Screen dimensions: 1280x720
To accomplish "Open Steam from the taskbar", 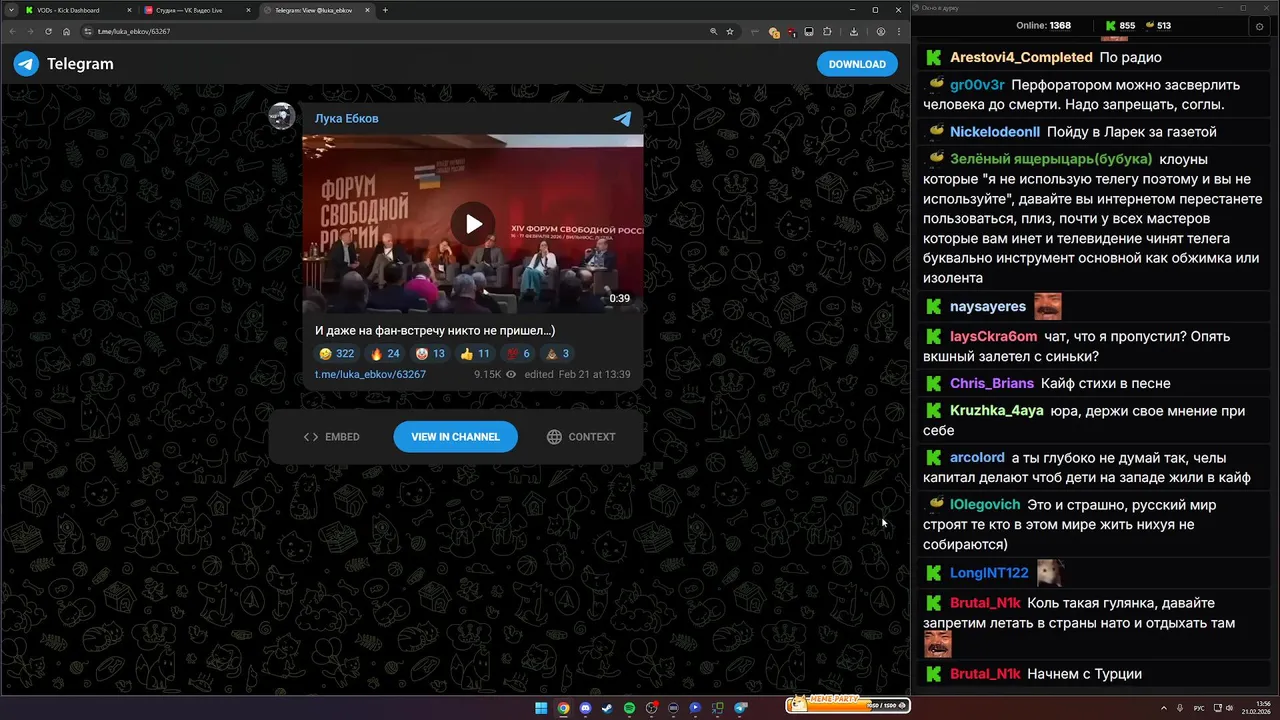I will click(607, 708).
